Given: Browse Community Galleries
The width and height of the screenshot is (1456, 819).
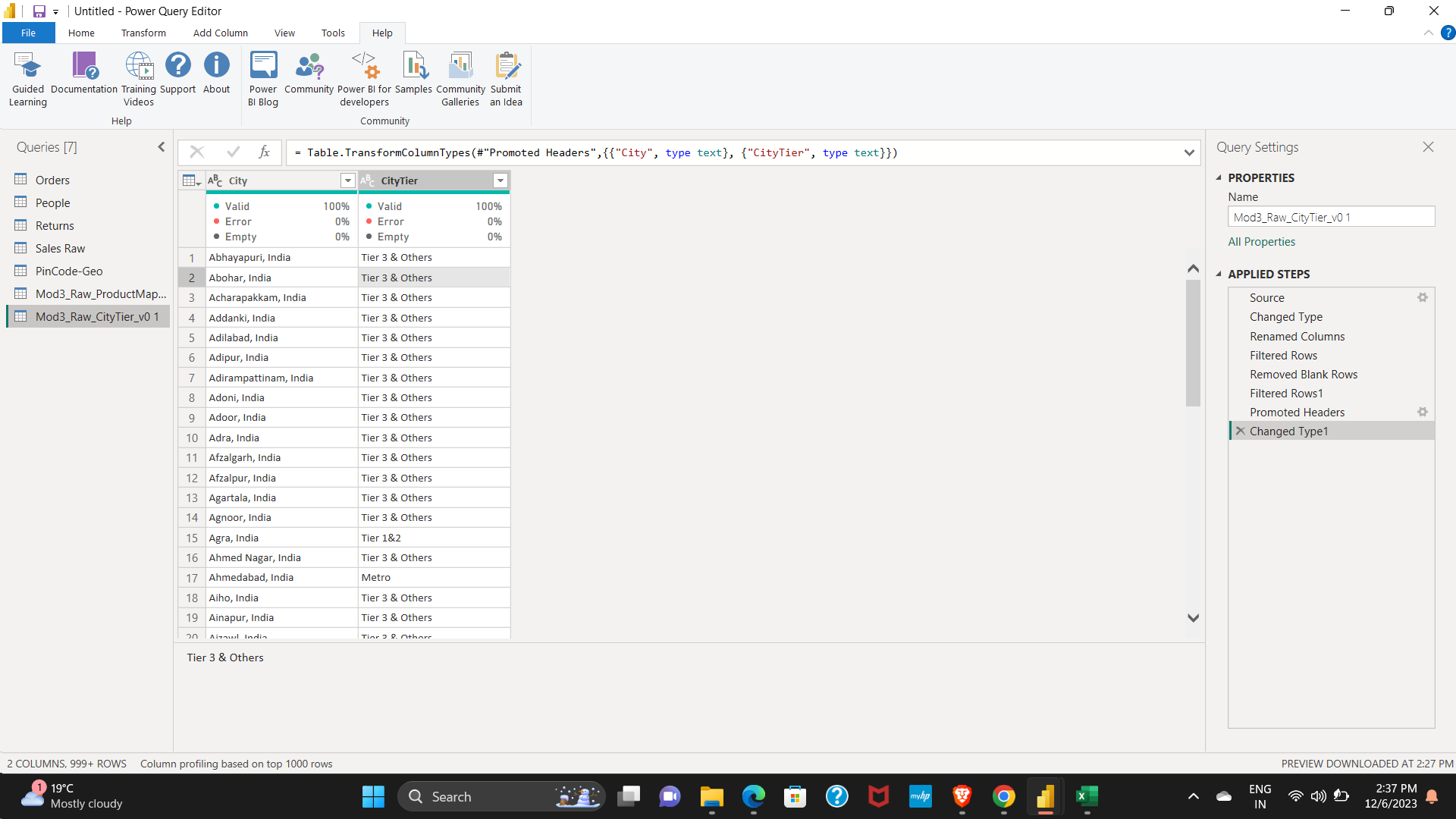Looking at the screenshot, I should 460,79.
